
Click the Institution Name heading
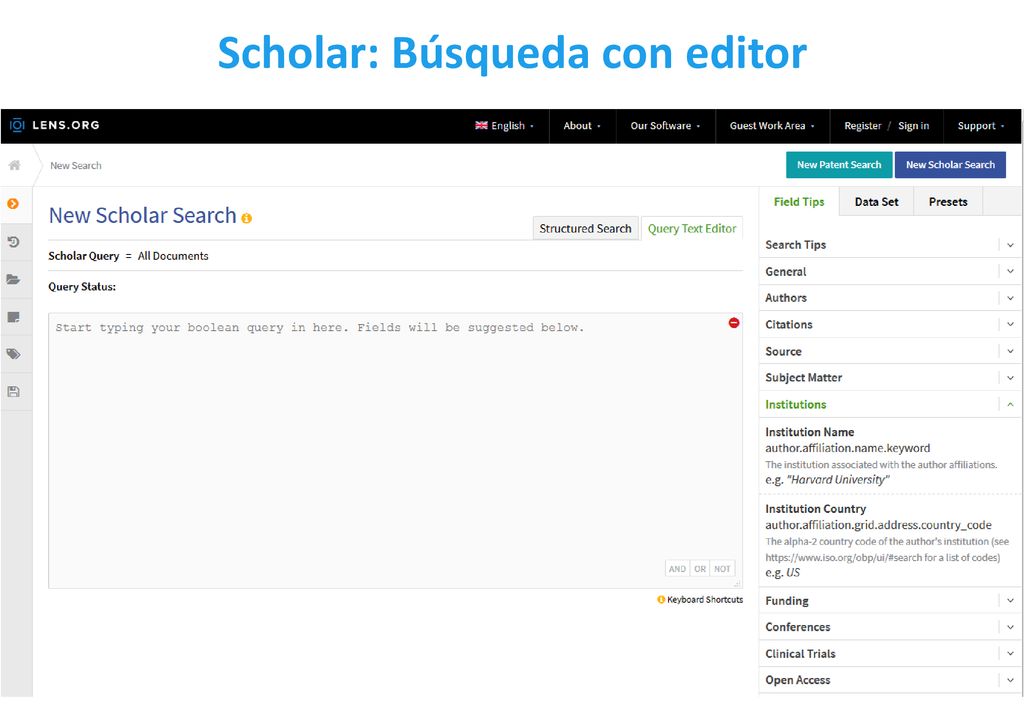(809, 432)
